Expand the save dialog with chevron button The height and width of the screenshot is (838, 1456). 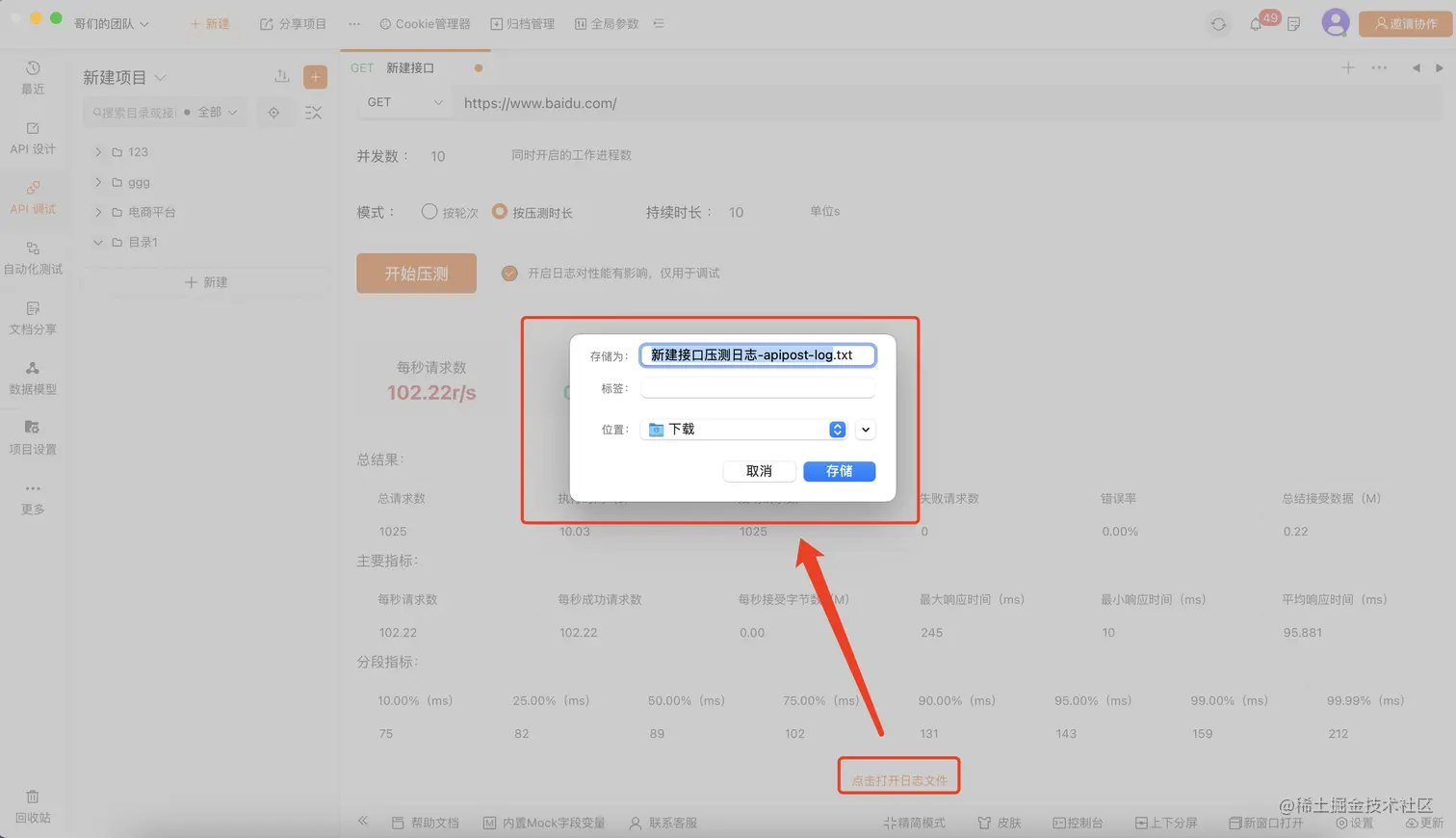pos(866,430)
